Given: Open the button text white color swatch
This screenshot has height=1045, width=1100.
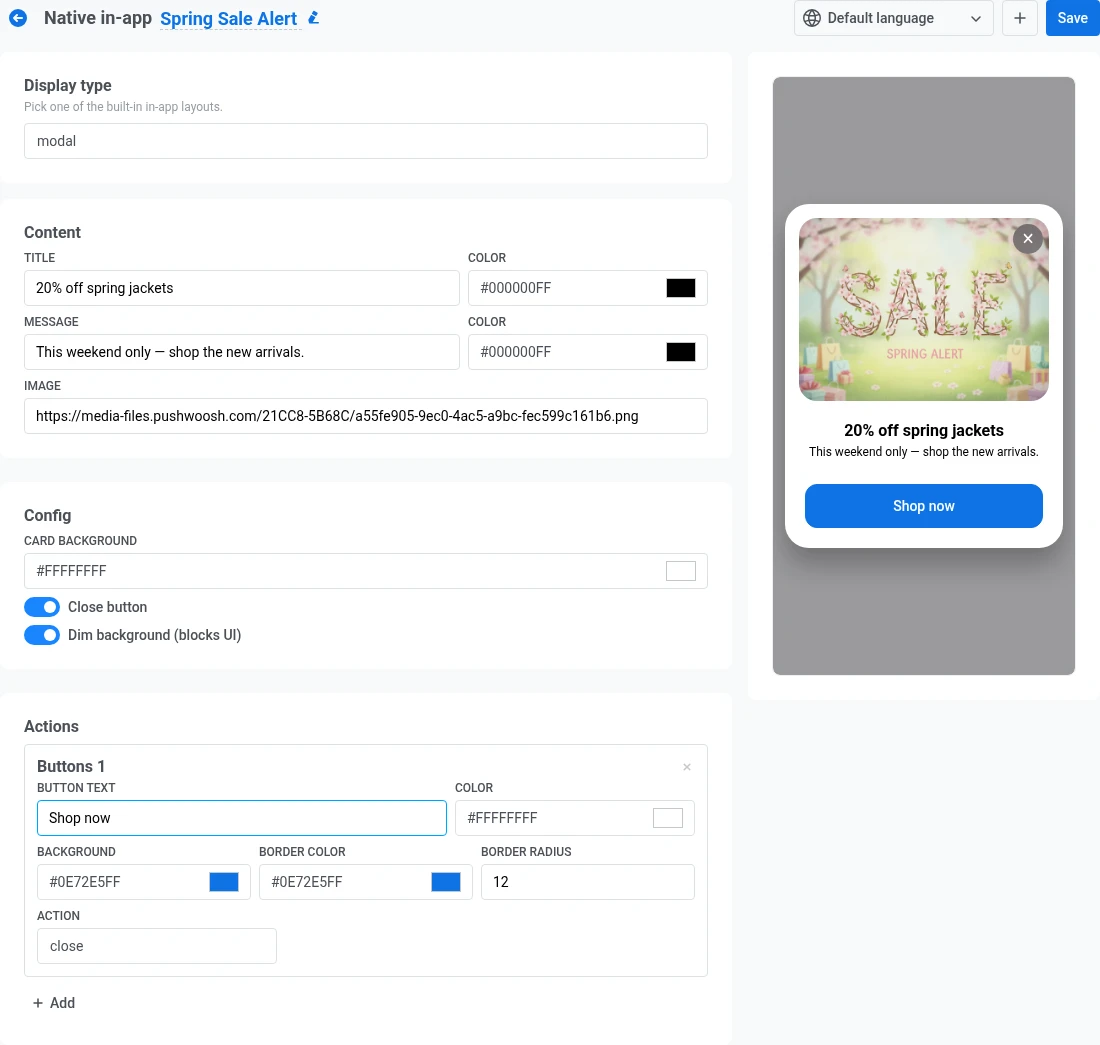Looking at the screenshot, I should coord(668,818).
